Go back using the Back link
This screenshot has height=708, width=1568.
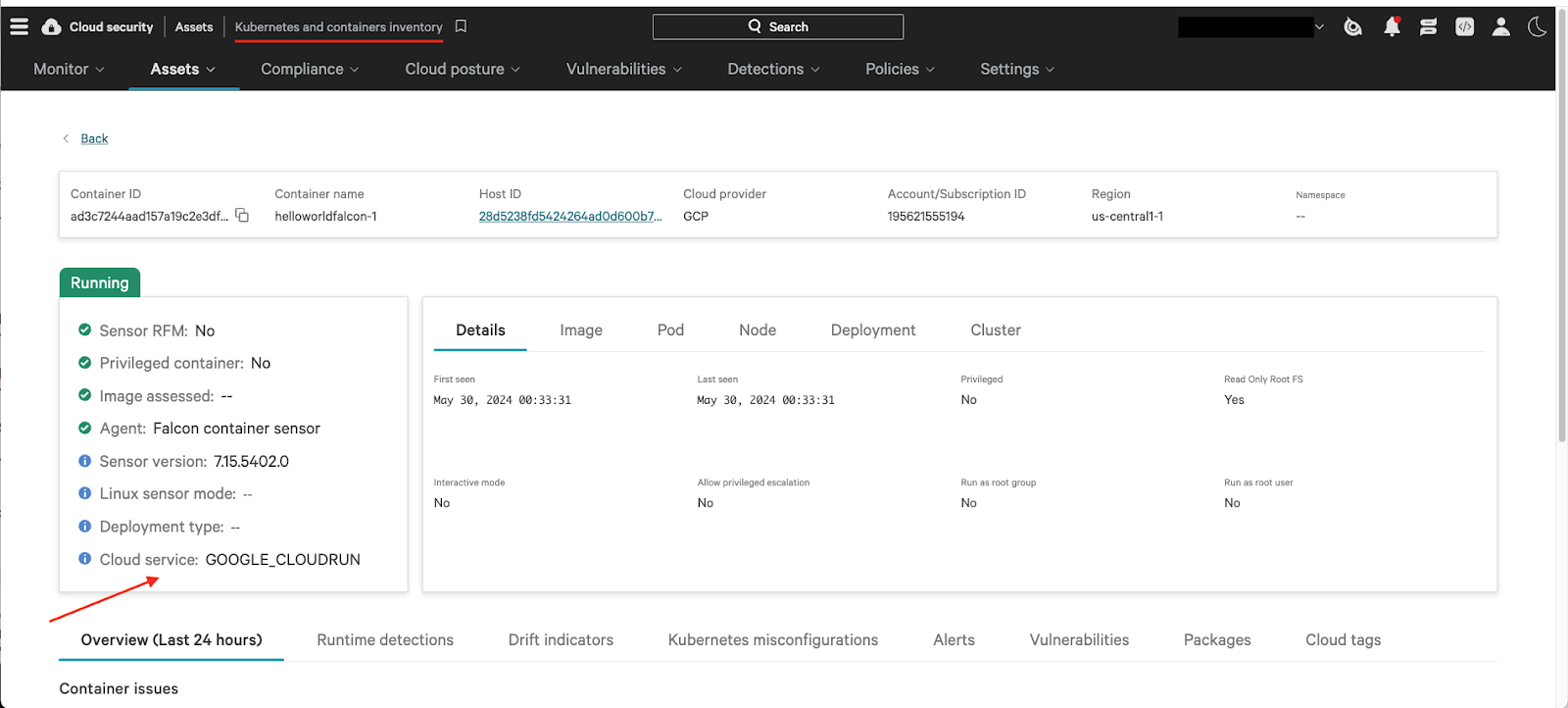[x=94, y=138]
